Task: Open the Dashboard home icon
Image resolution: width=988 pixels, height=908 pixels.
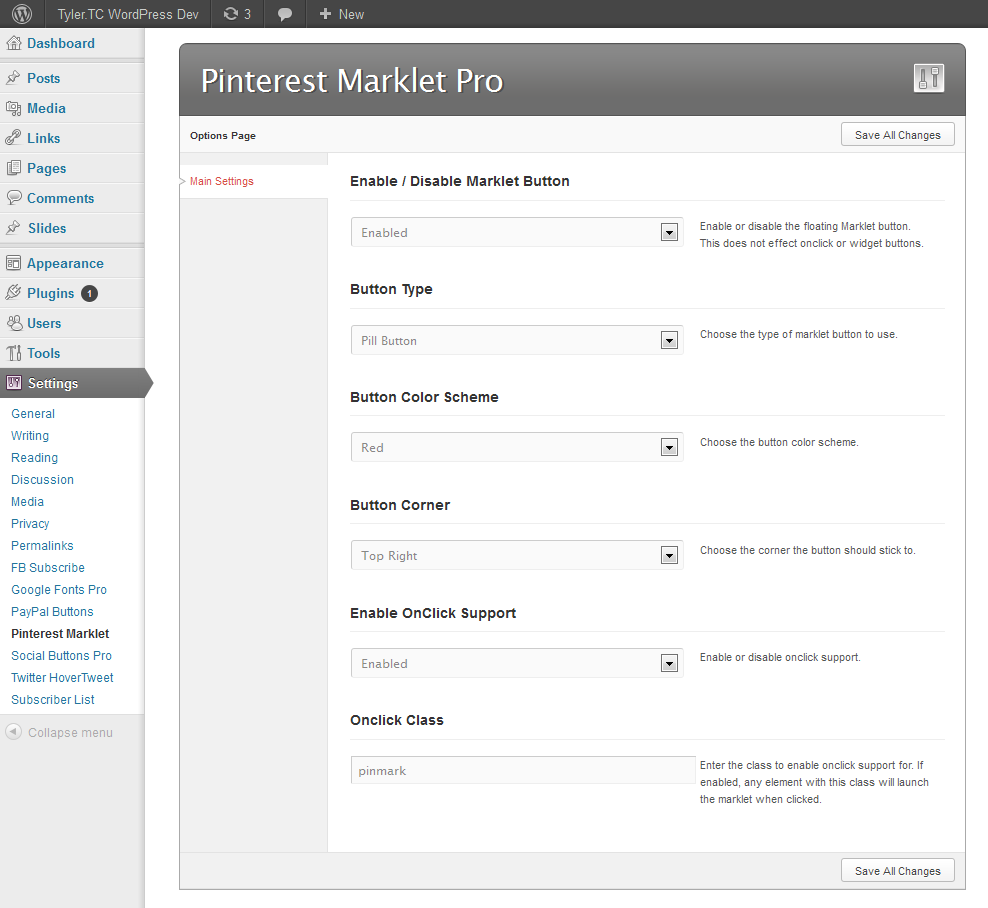Action: coord(13,43)
